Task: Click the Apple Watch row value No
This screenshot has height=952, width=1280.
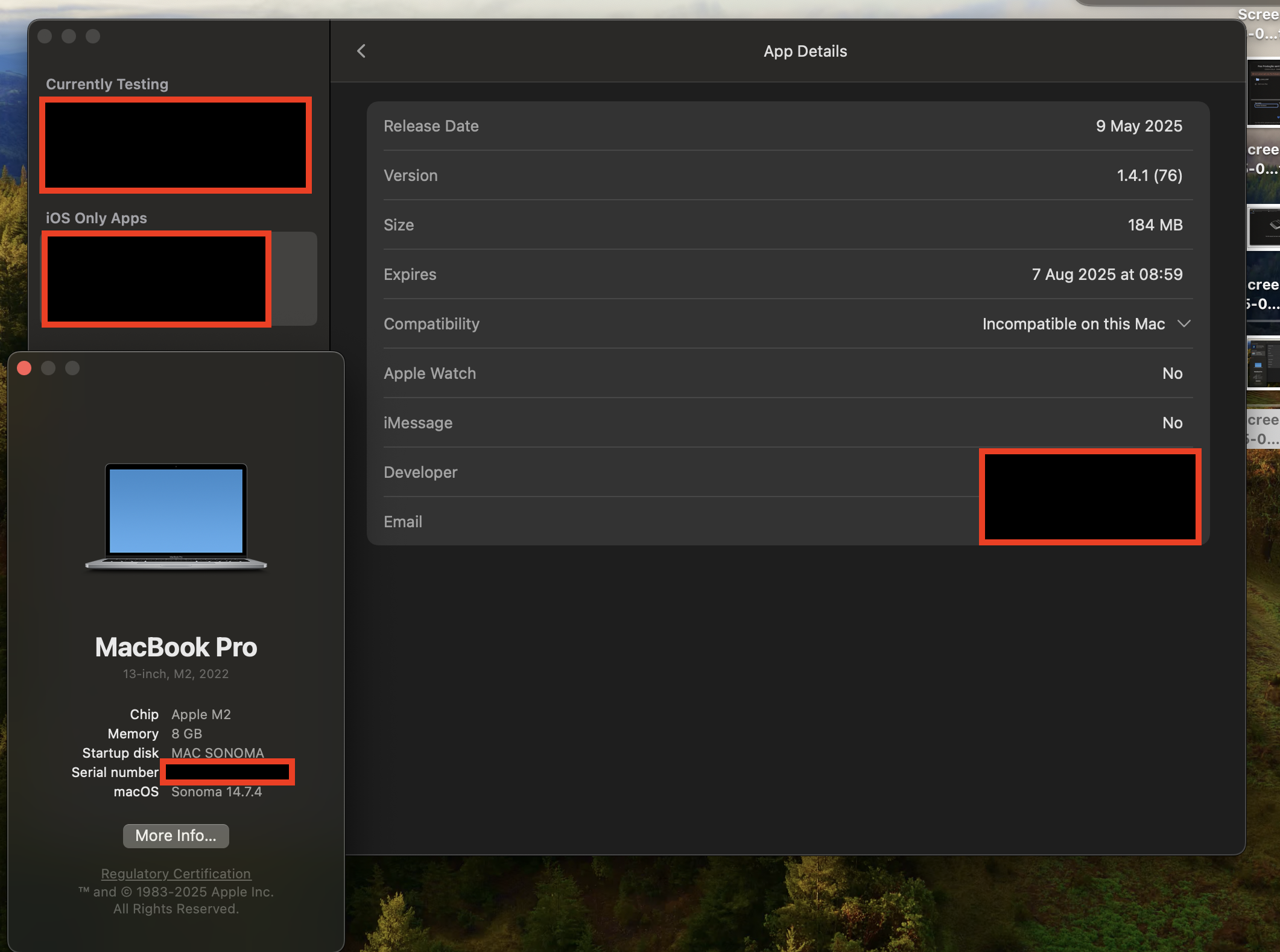Action: pyautogui.click(x=1173, y=373)
